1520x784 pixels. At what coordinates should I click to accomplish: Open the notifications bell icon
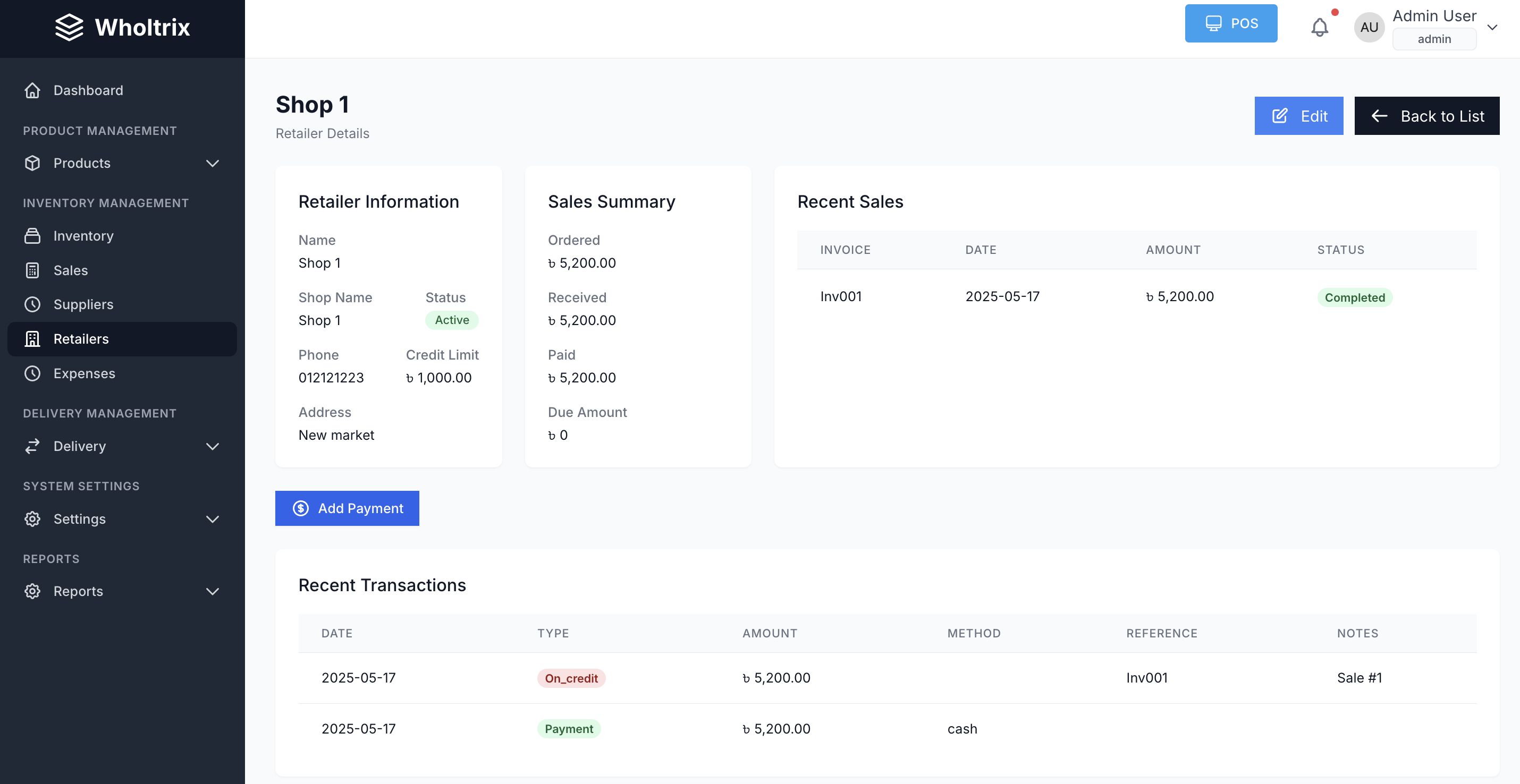point(1320,27)
